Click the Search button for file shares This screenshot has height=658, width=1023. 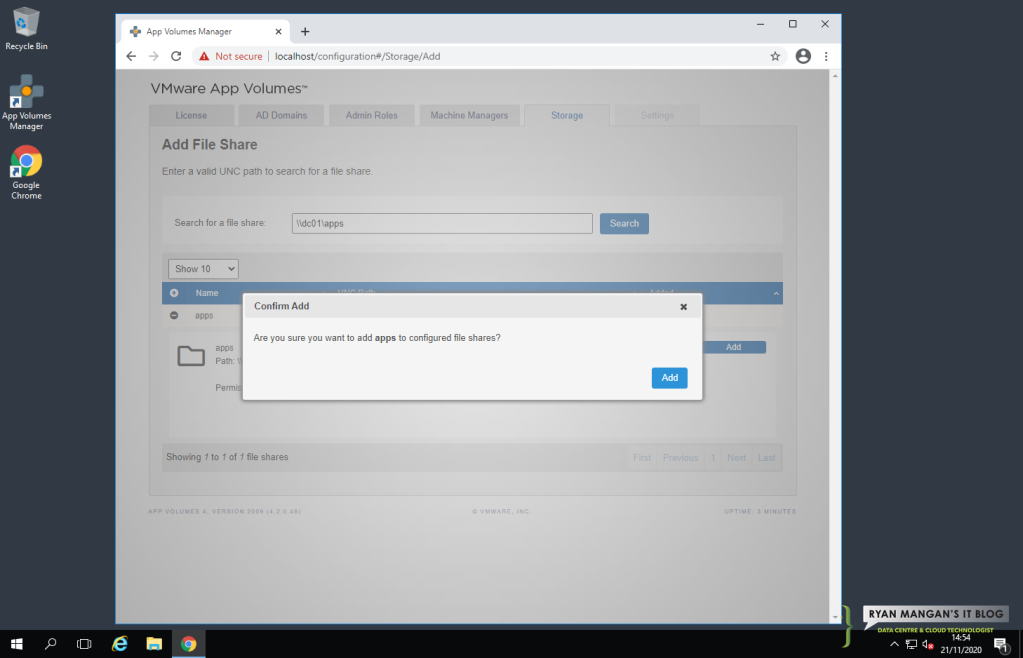coord(624,223)
